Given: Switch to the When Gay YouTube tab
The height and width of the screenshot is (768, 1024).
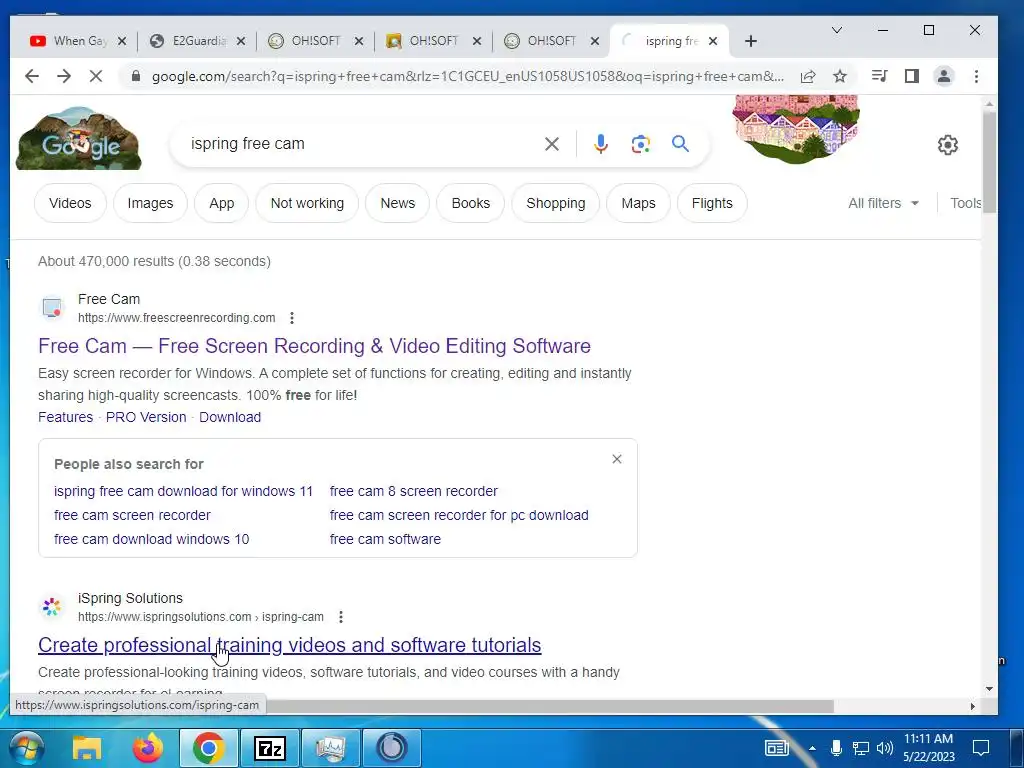Looking at the screenshot, I should [x=72, y=41].
